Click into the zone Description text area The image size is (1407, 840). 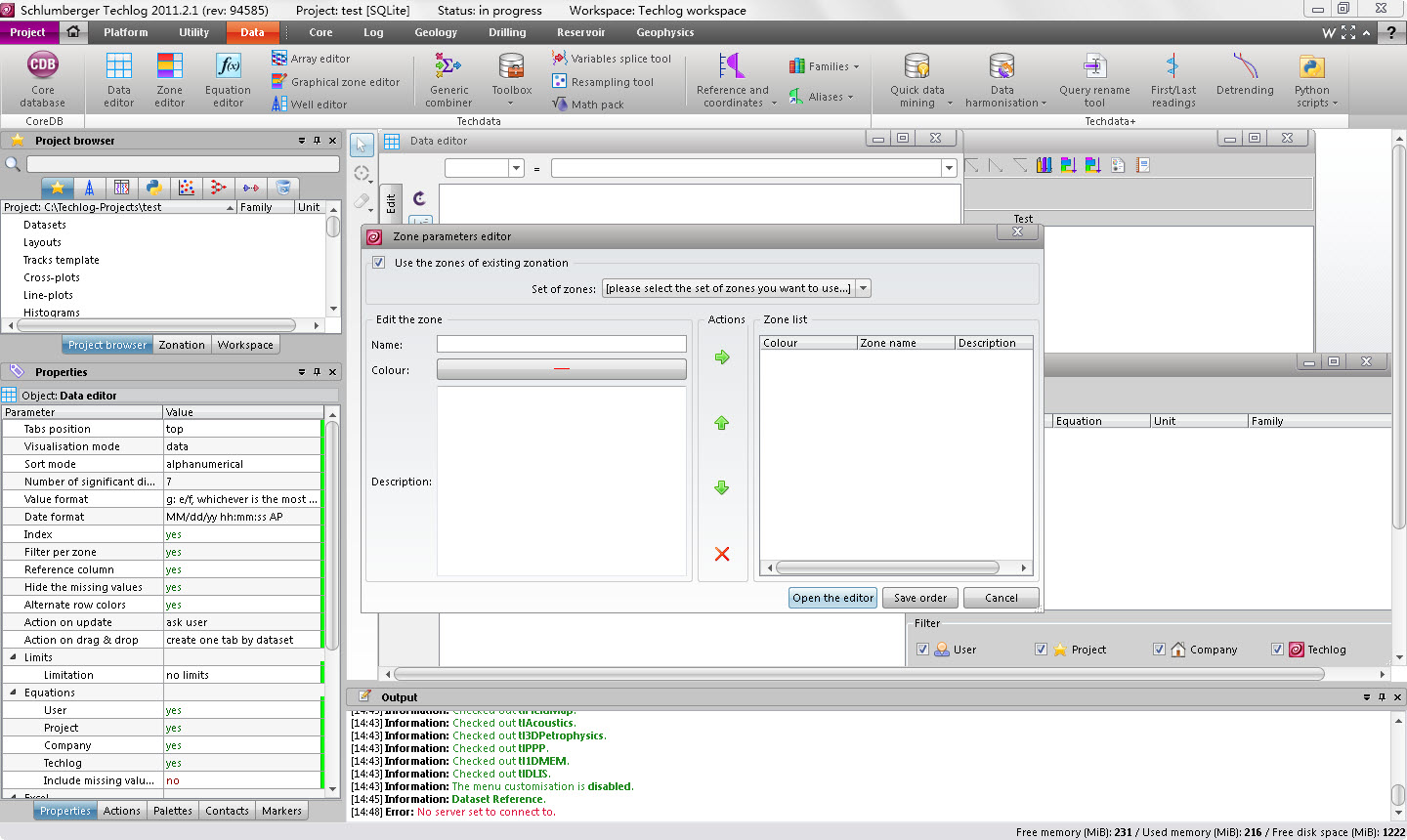coord(562,482)
